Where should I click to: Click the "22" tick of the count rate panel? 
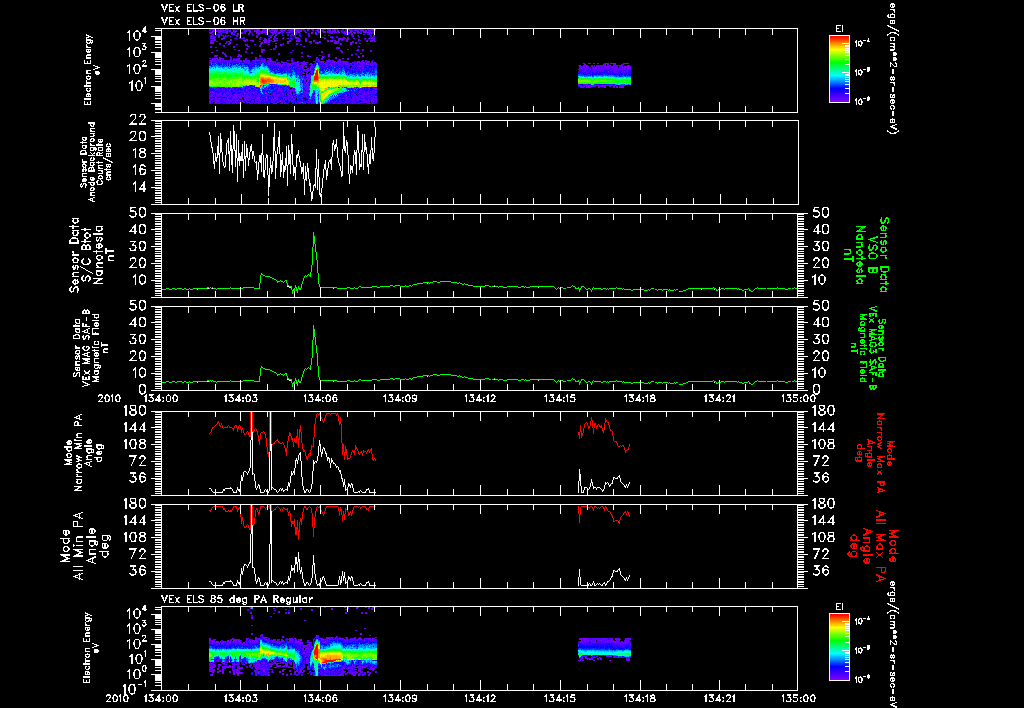pyautogui.click(x=137, y=120)
